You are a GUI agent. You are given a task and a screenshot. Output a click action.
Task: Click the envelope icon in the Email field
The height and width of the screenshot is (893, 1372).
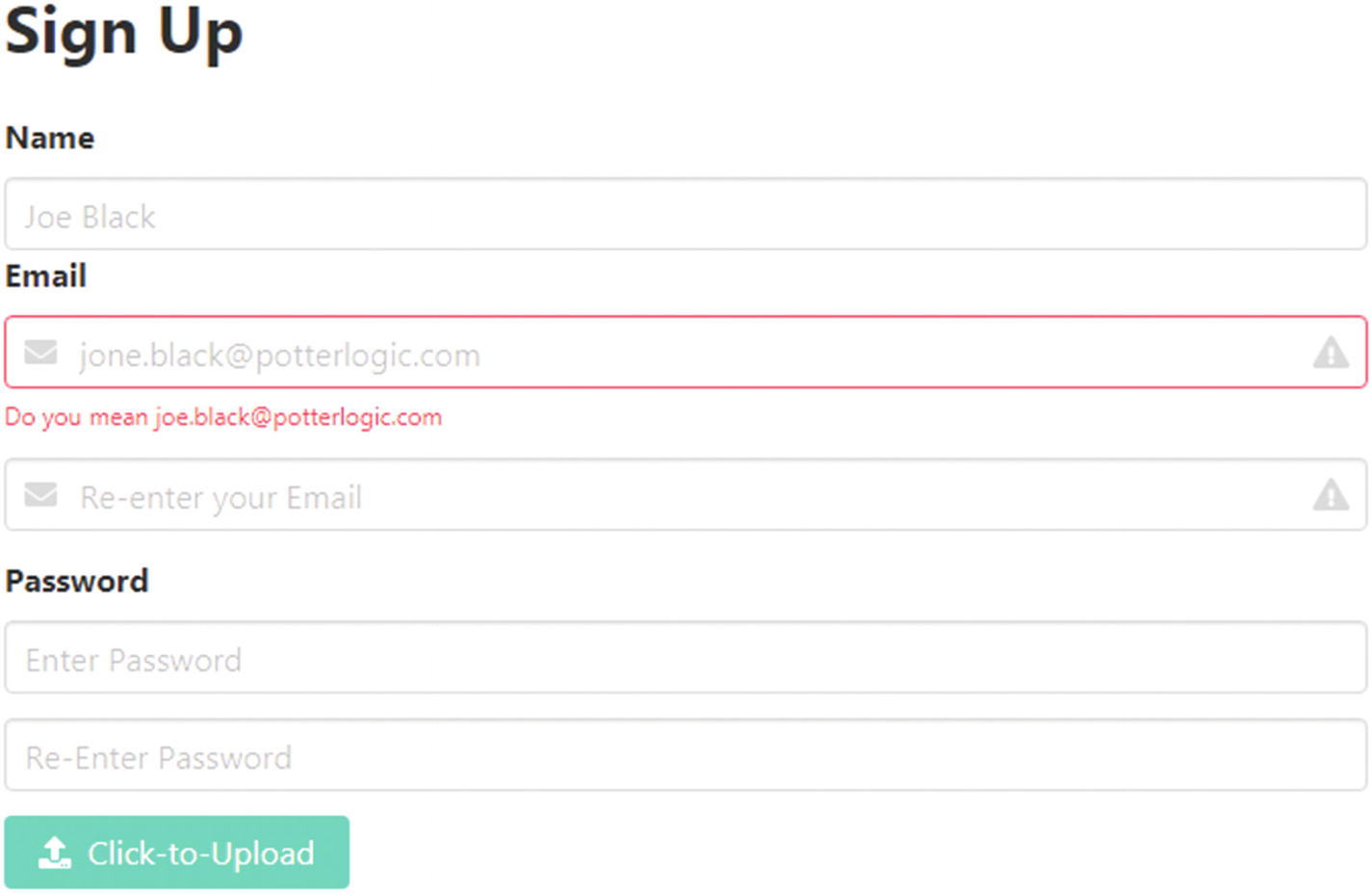pos(40,353)
